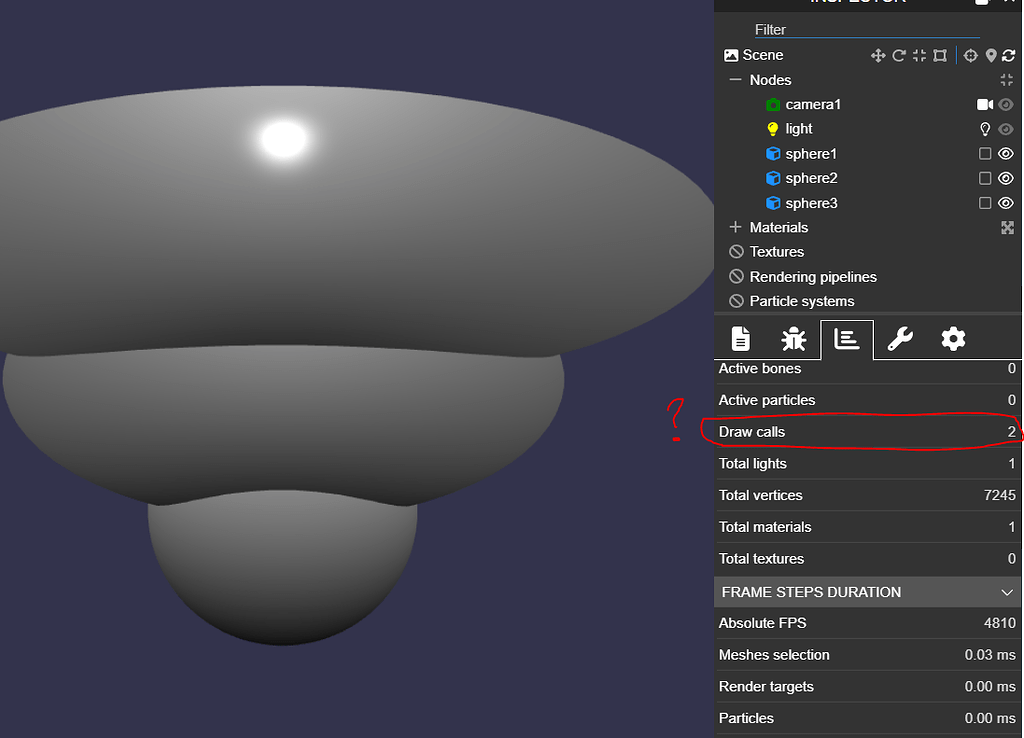Select the light node in the tree
The height and width of the screenshot is (738, 1024).
click(x=798, y=128)
